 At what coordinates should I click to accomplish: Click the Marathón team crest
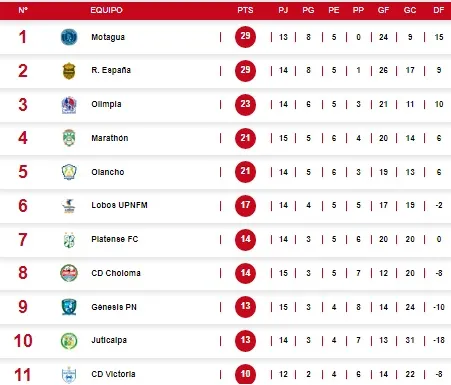(x=69, y=138)
